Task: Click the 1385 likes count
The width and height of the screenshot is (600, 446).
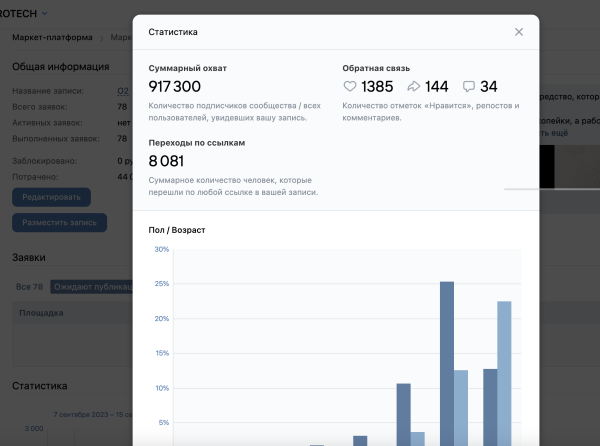Action: [x=377, y=87]
